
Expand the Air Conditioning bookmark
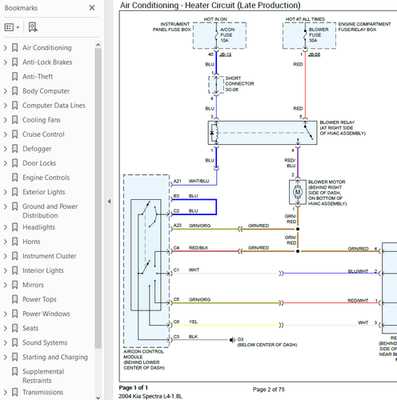coord(5,48)
